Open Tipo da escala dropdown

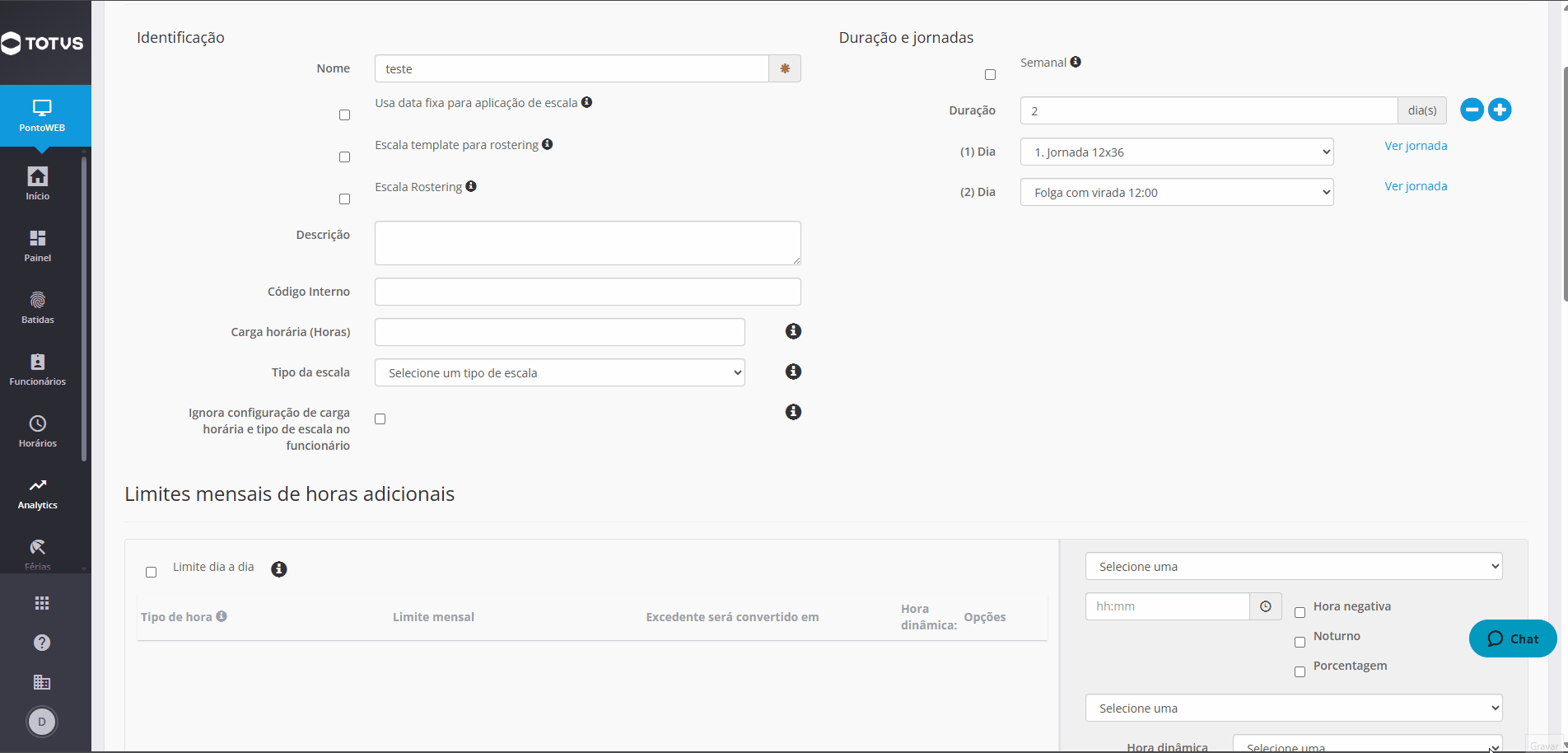point(560,372)
